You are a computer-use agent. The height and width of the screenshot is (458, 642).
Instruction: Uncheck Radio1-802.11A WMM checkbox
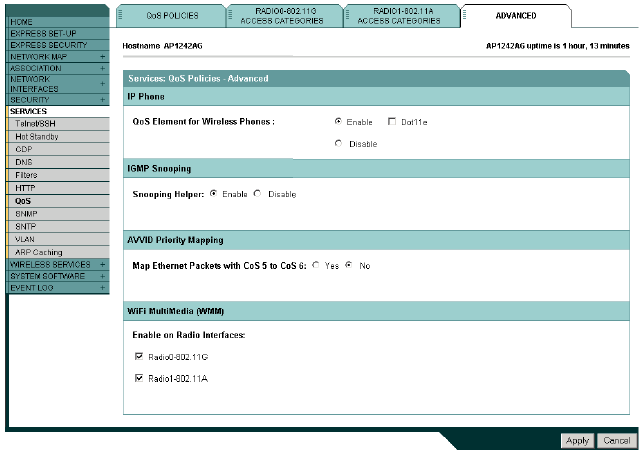[138, 379]
